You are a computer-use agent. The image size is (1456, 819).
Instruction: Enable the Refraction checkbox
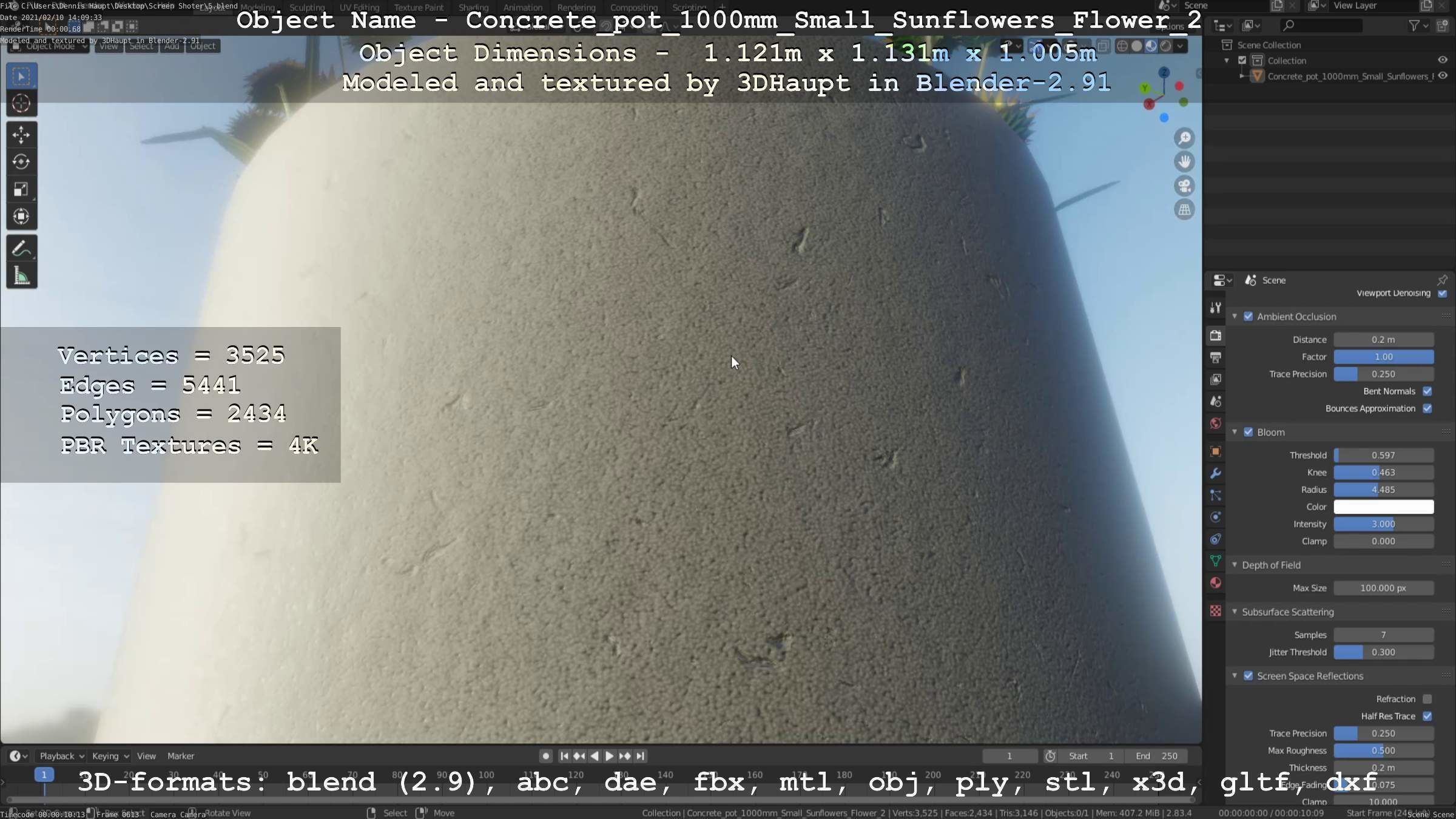(1427, 699)
